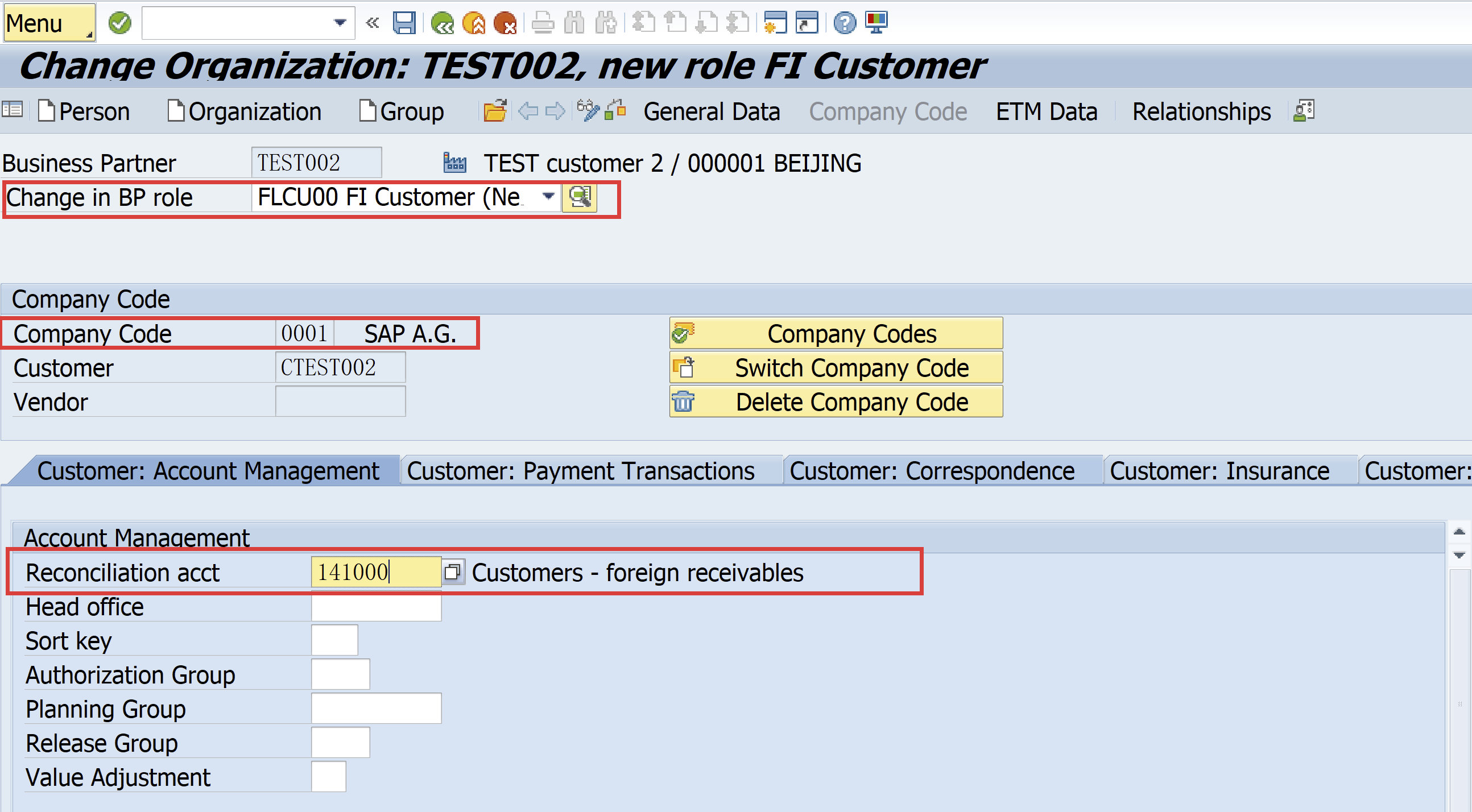The width and height of the screenshot is (1472, 812).
Task: Click the Open BP folder icon
Action: click(495, 110)
